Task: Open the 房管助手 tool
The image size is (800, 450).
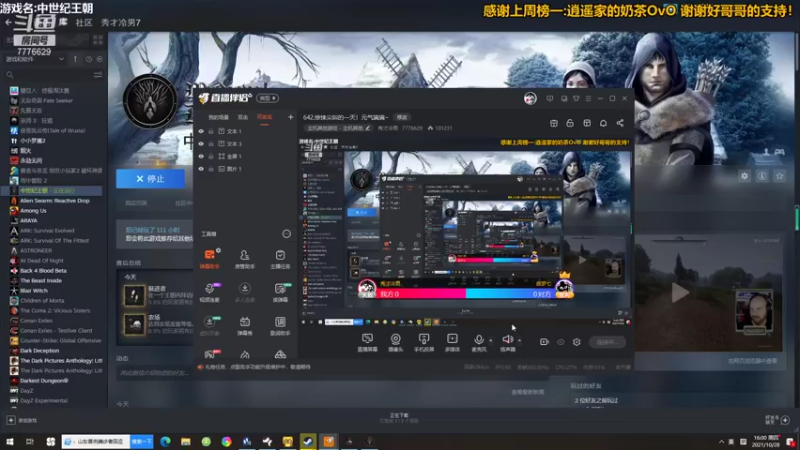Action: click(244, 259)
